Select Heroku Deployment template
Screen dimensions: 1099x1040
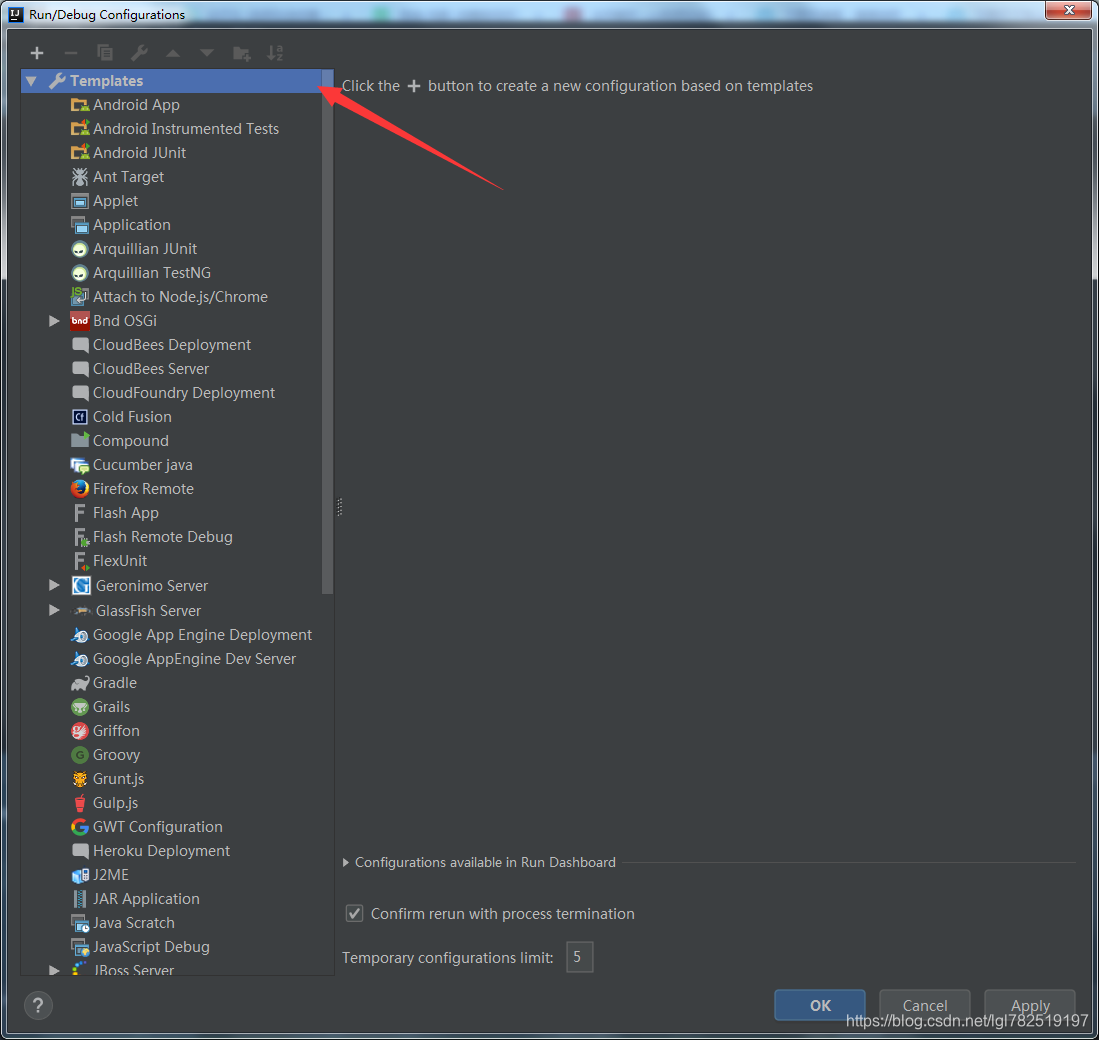(161, 851)
